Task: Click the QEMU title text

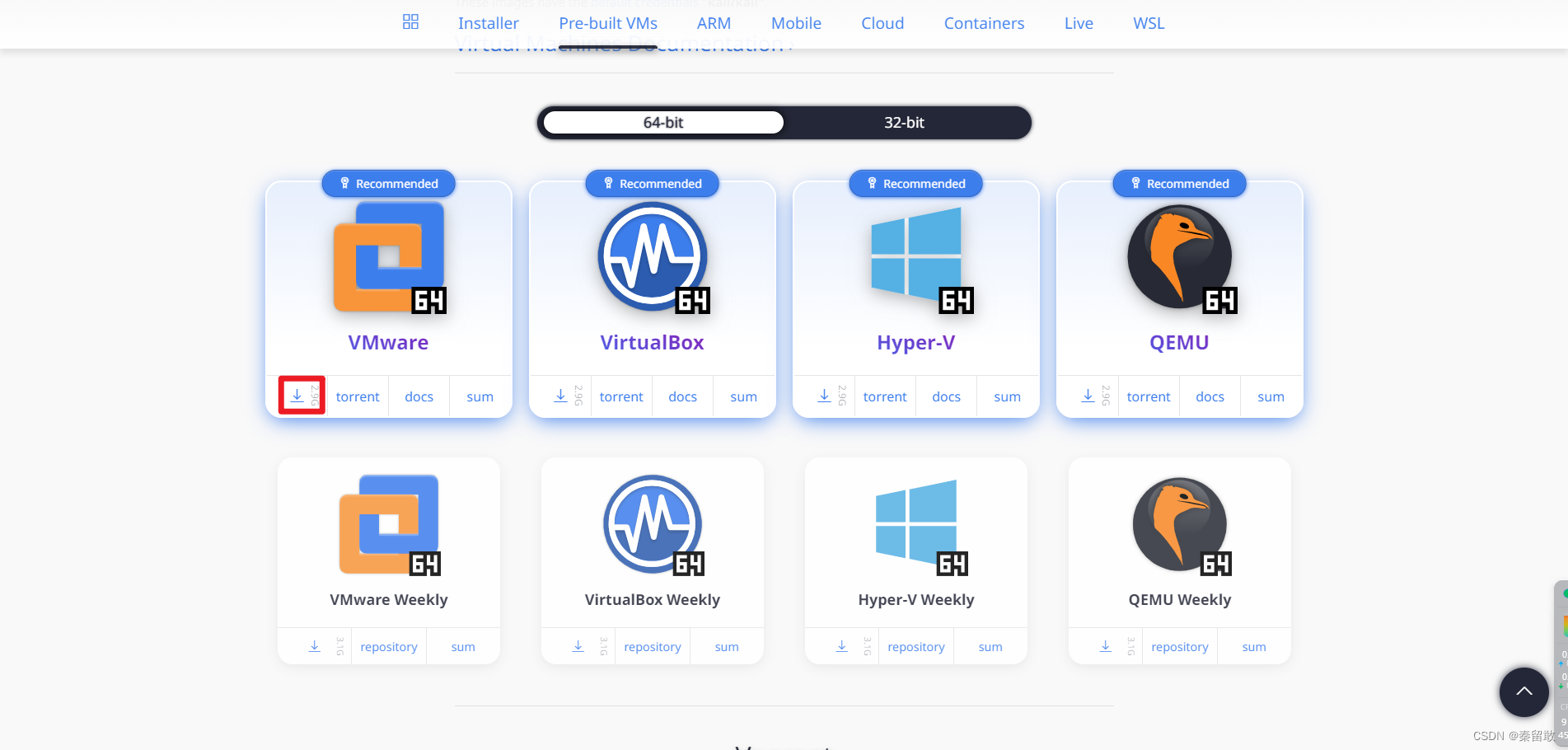Action: click(x=1179, y=343)
